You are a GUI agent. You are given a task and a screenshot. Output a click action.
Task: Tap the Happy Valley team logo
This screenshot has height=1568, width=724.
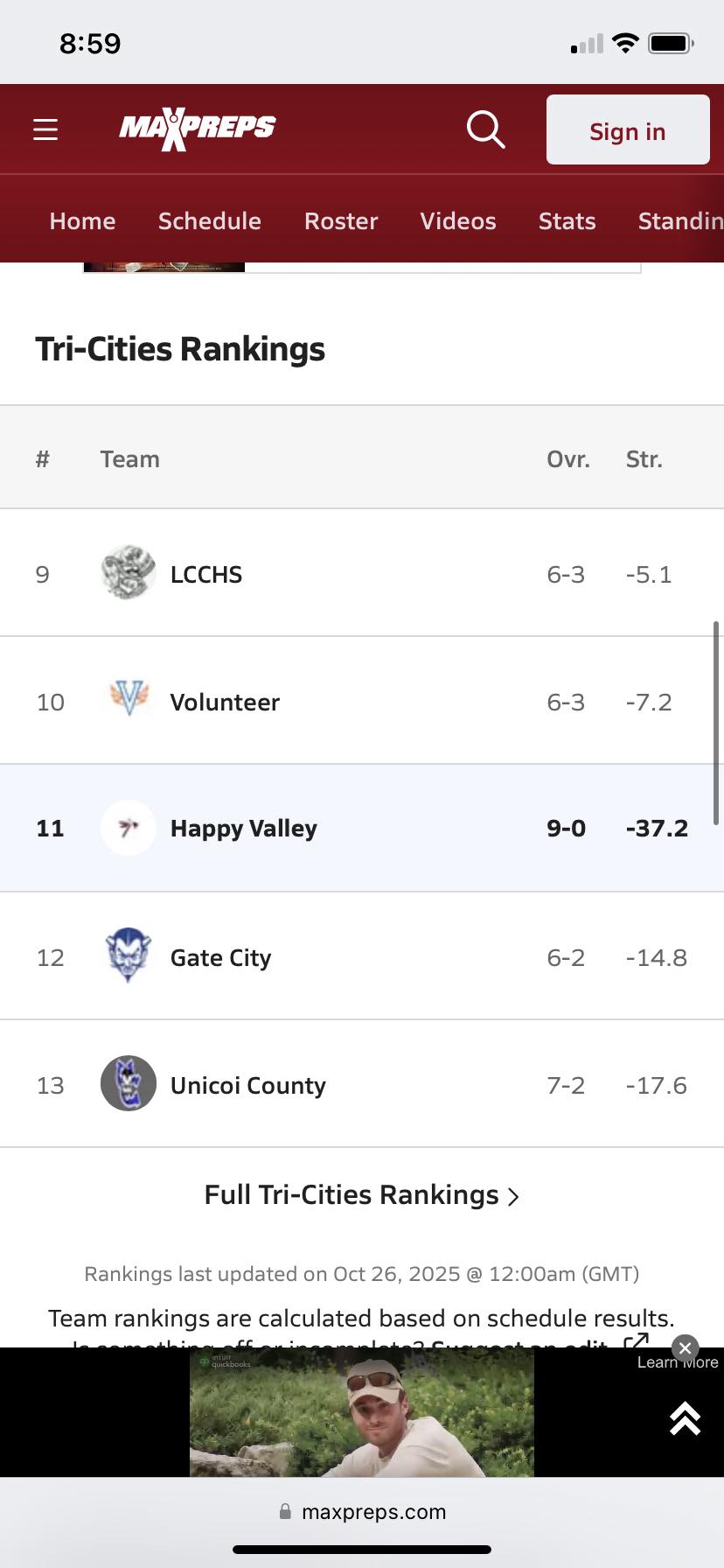129,828
